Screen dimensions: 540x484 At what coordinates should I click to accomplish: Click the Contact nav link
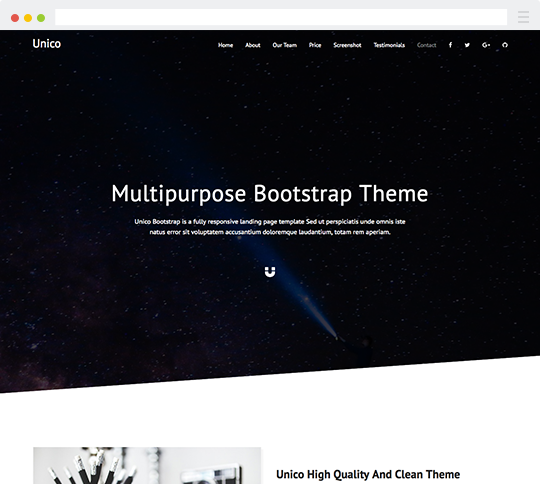(x=426, y=45)
